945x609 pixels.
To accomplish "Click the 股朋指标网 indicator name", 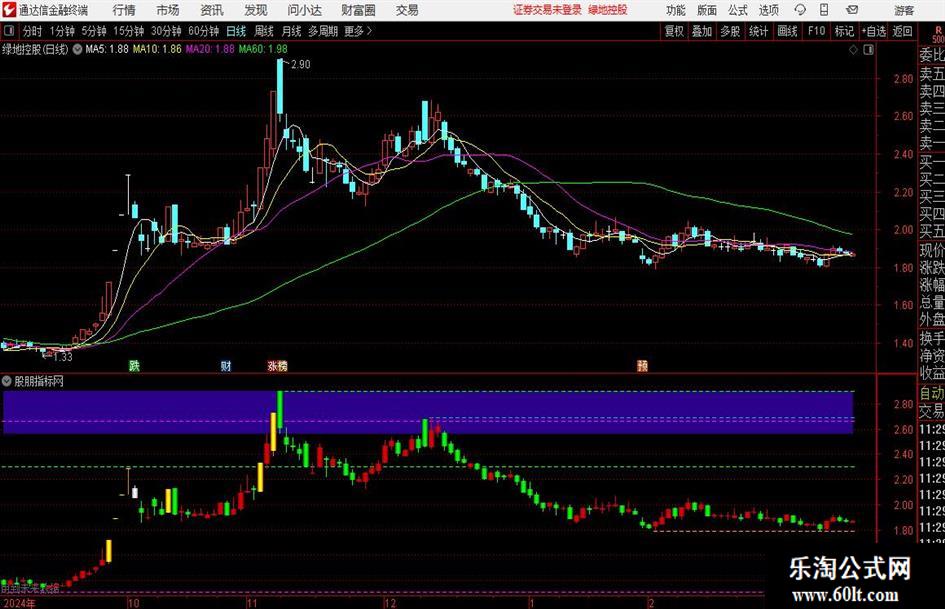I will (x=39, y=381).
